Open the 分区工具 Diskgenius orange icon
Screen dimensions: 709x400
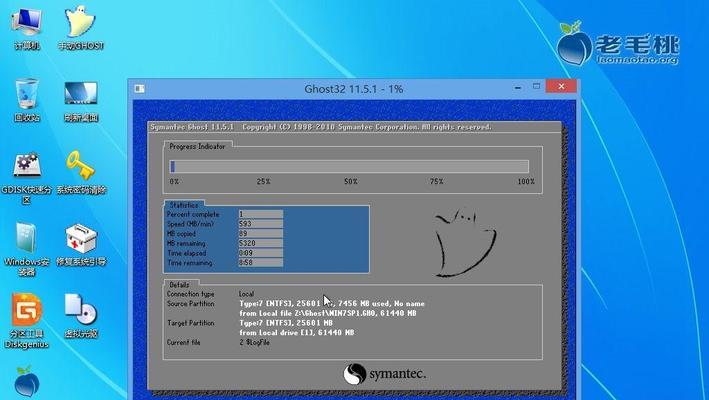pos(27,321)
